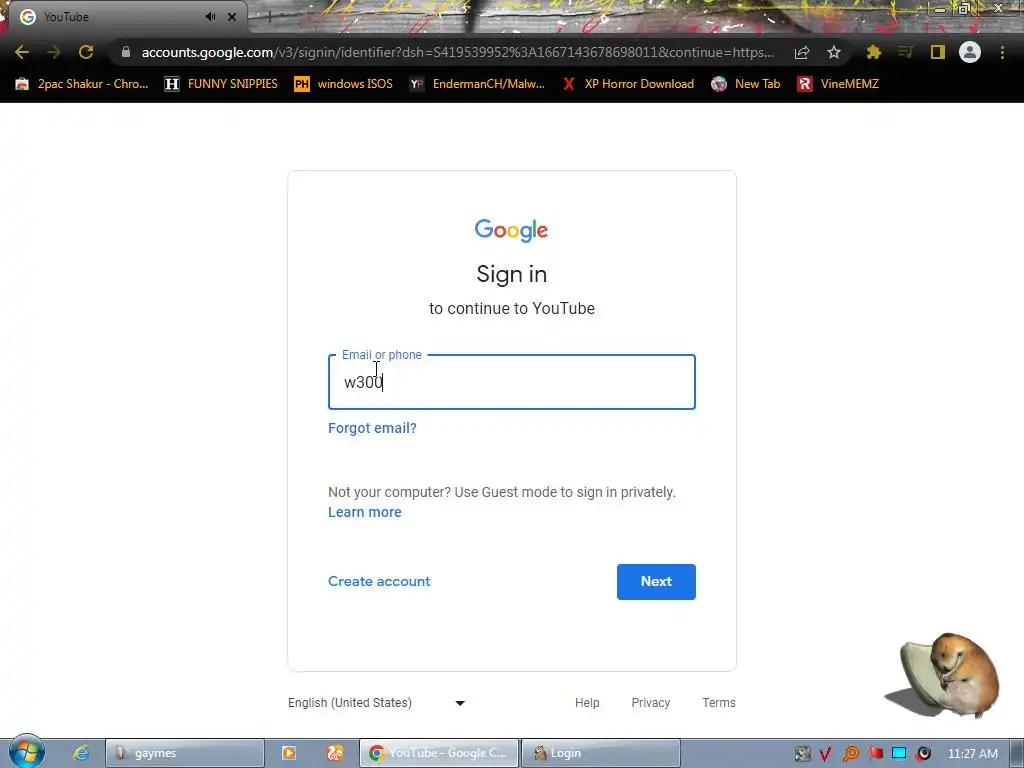Viewport: 1024px width, 768px height.
Task: Expand the English (United States) language dropdown
Action: (377, 703)
